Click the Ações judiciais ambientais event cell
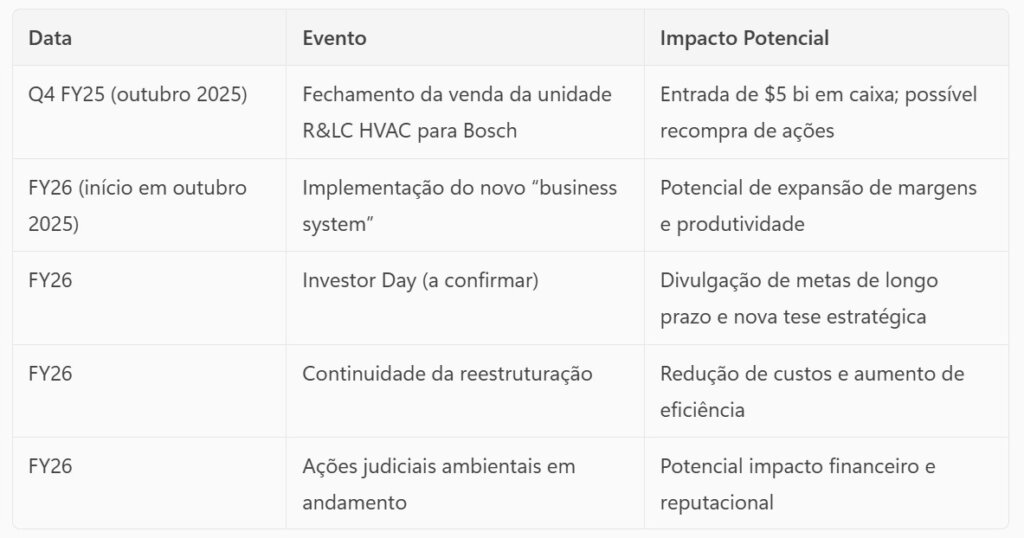 tap(438, 484)
